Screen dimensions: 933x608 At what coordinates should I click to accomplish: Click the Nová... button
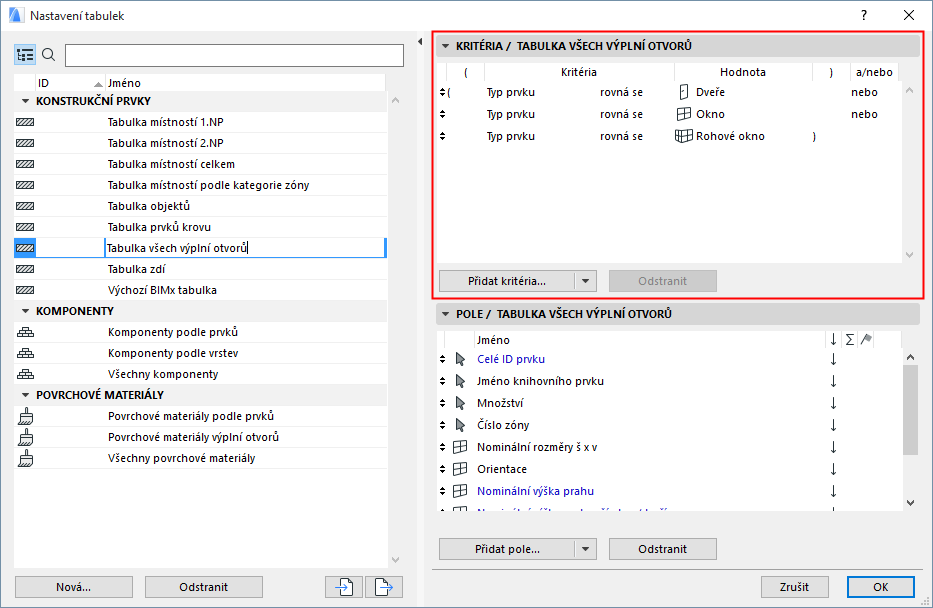click(74, 587)
